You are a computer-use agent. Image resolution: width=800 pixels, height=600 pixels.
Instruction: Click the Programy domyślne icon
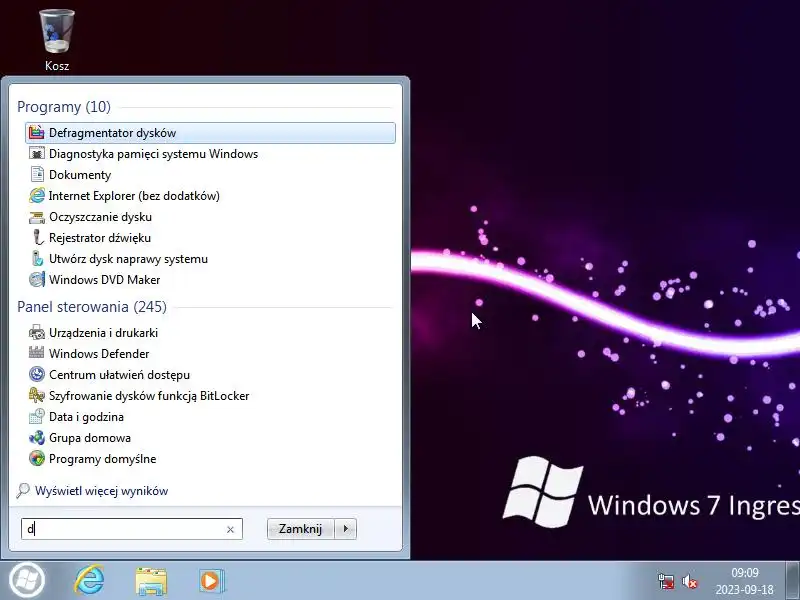[37, 459]
